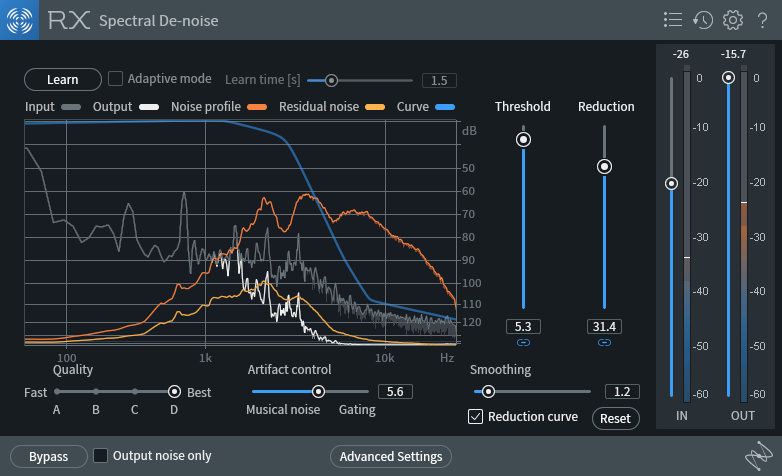Image resolution: width=782 pixels, height=476 pixels.
Task: Click the Reset button
Action: click(615, 418)
